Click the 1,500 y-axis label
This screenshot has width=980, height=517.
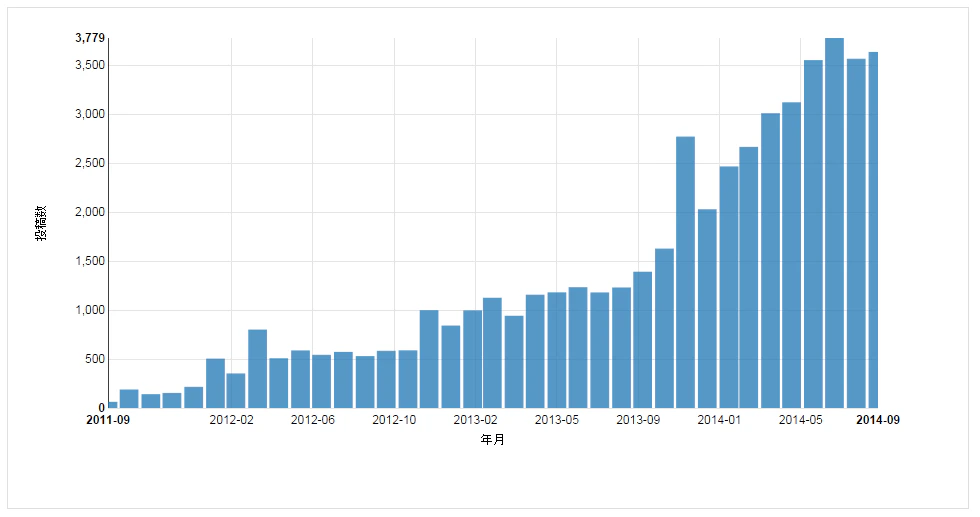91,261
